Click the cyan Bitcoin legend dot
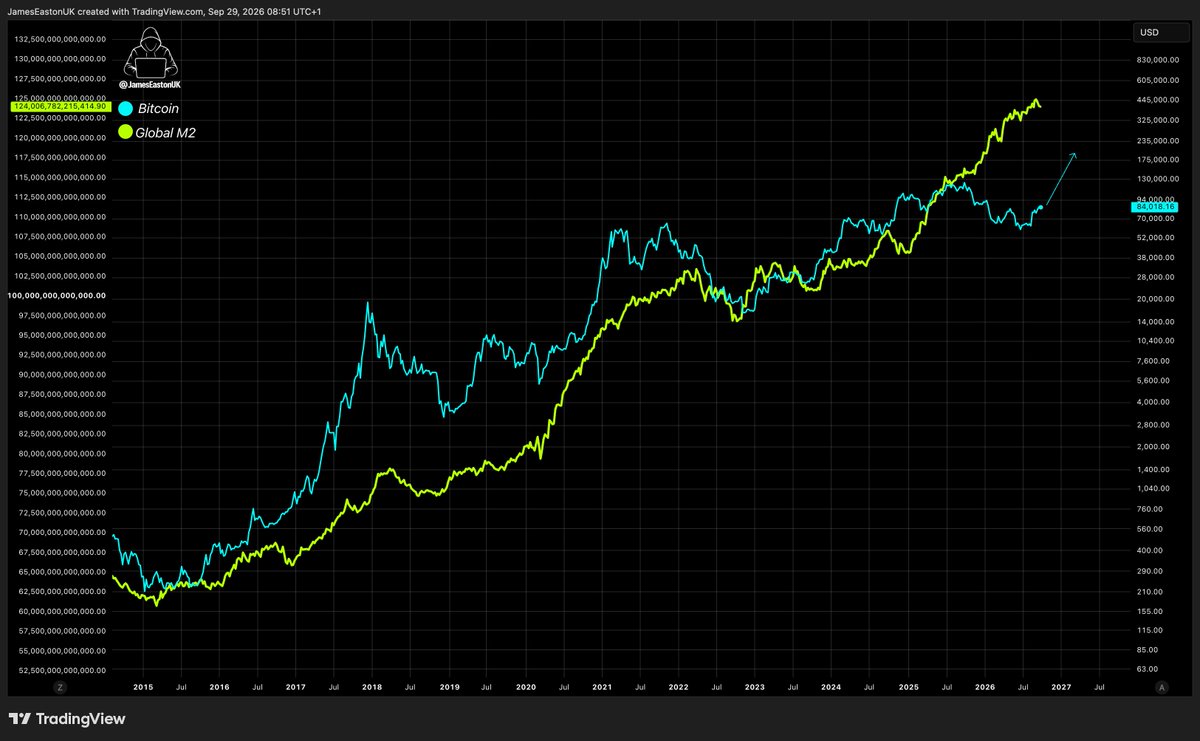This screenshot has height=741, width=1200. [x=126, y=108]
